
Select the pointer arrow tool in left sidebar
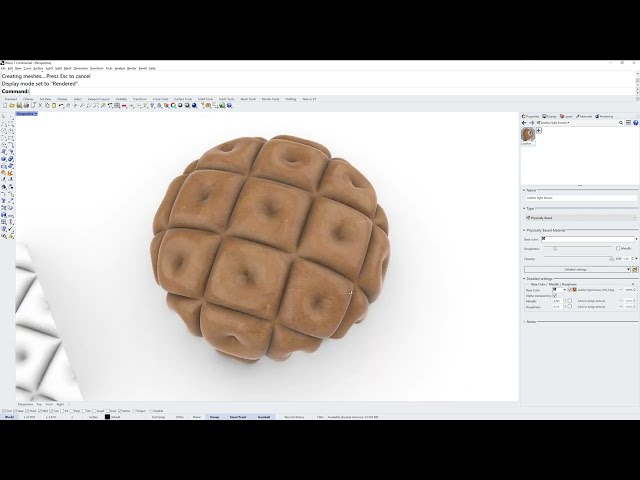click(4, 117)
